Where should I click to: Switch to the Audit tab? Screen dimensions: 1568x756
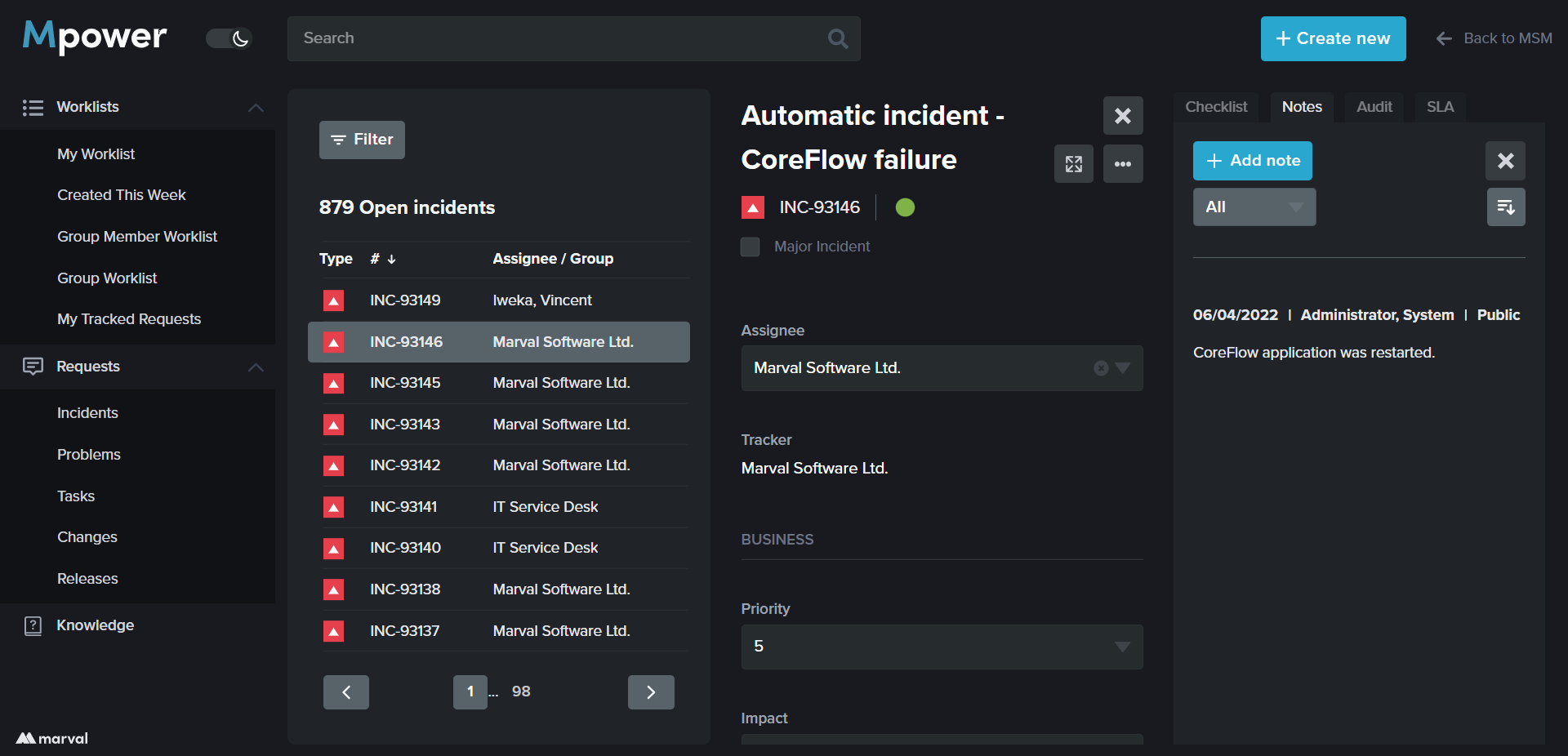[x=1374, y=107]
